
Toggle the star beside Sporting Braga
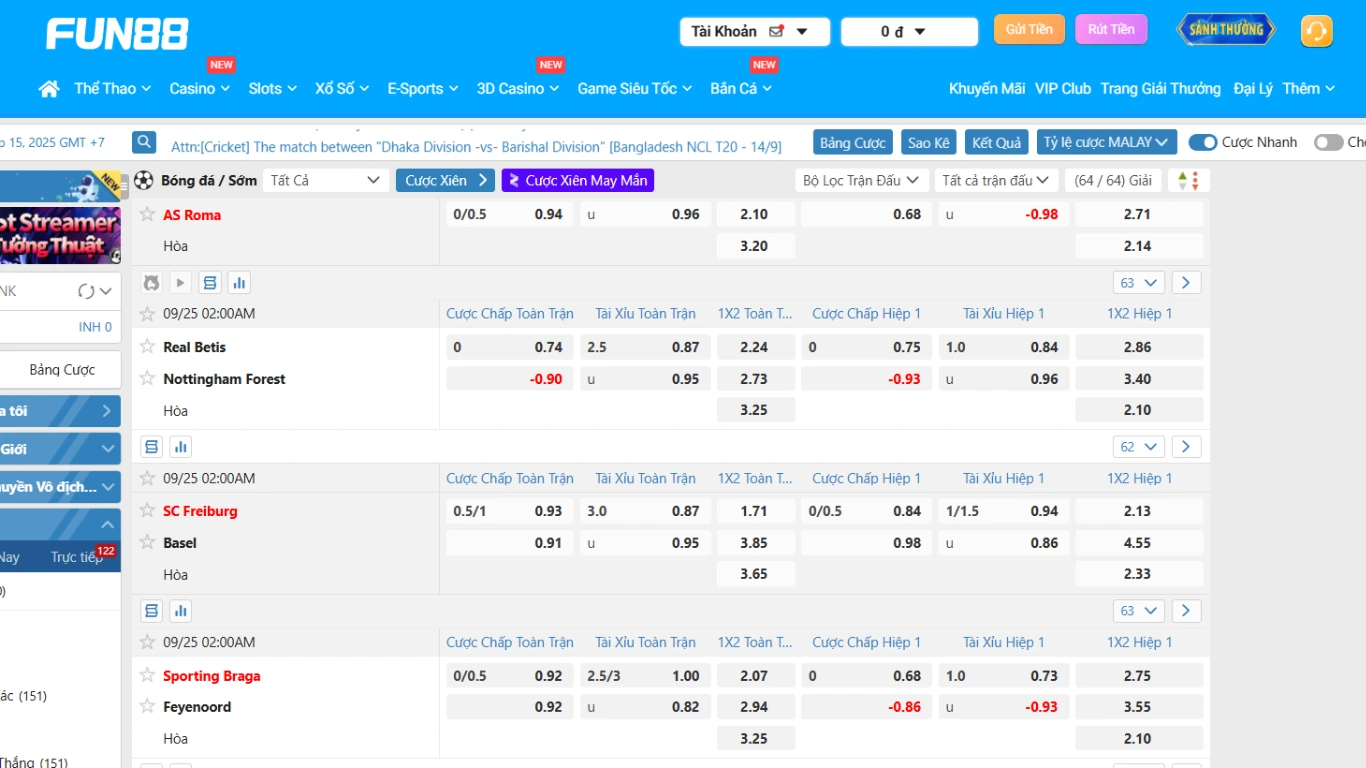[x=148, y=675]
